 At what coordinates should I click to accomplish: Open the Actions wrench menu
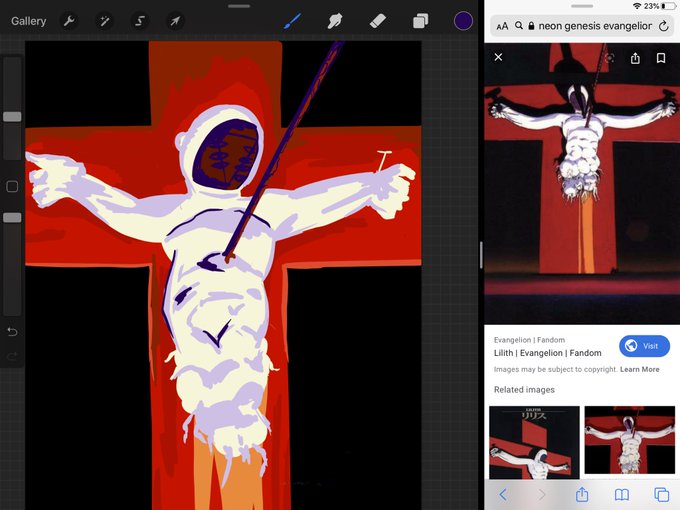click(x=69, y=21)
